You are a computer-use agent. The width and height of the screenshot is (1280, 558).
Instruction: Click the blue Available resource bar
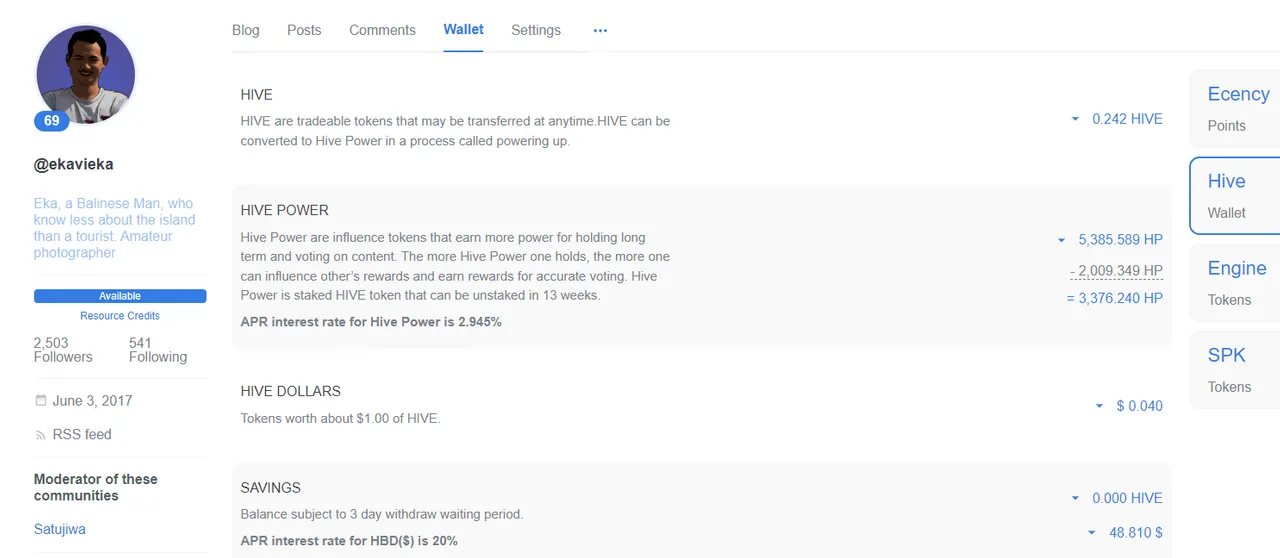click(120, 296)
